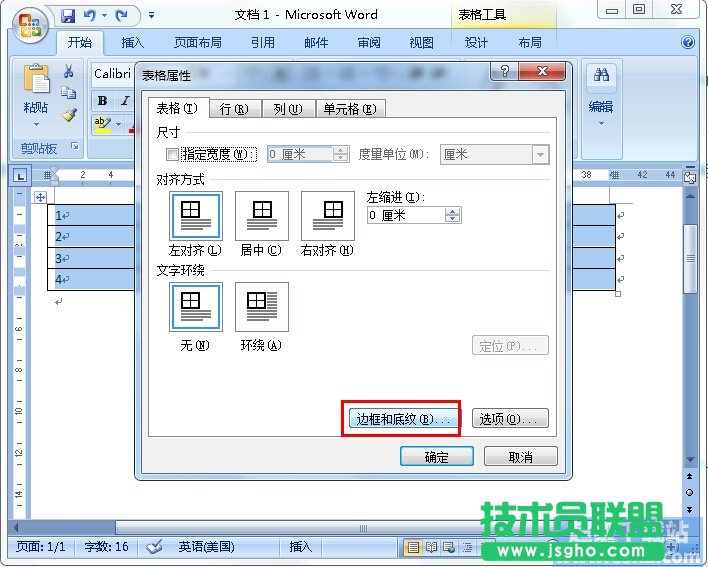The height and width of the screenshot is (567, 708).
Task: Expand the 编辑 group dropdown
Action: 601,124
